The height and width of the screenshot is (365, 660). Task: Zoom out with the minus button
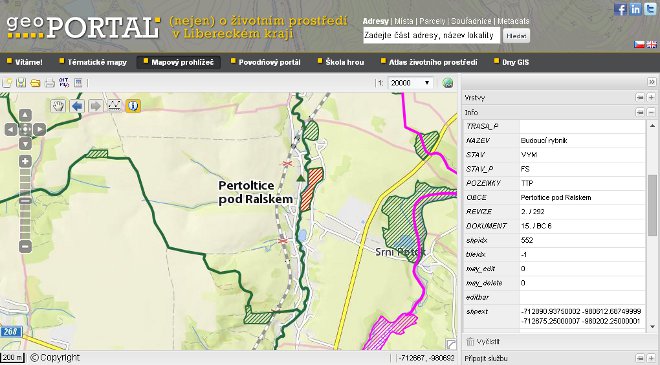coord(25,246)
